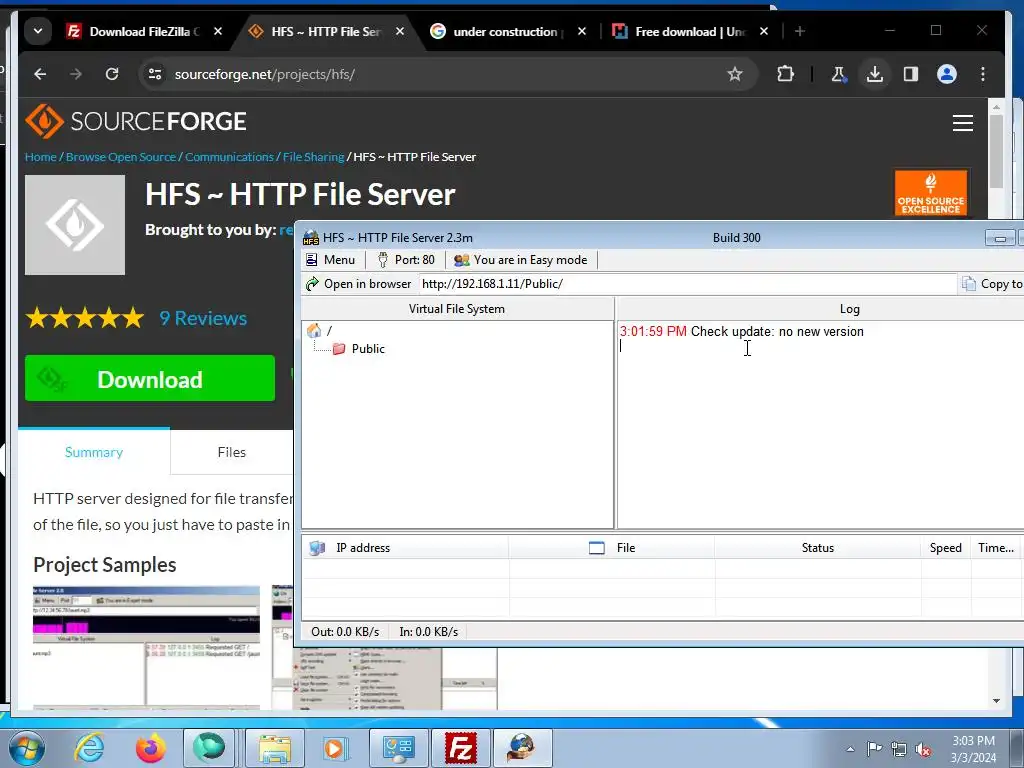Image resolution: width=1024 pixels, height=768 pixels.
Task: Click the Open Source Excellence badge
Action: [x=931, y=192]
